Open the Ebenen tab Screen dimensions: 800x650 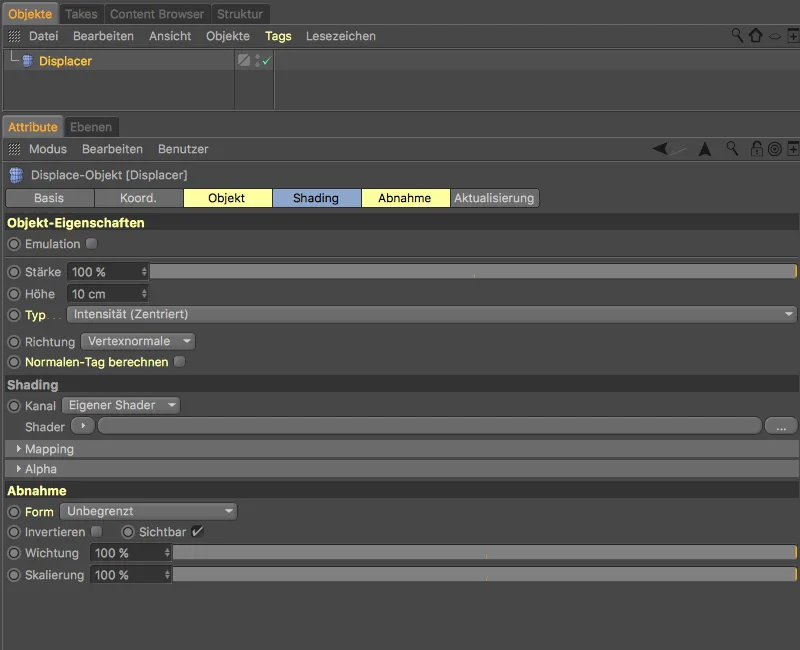click(x=91, y=127)
